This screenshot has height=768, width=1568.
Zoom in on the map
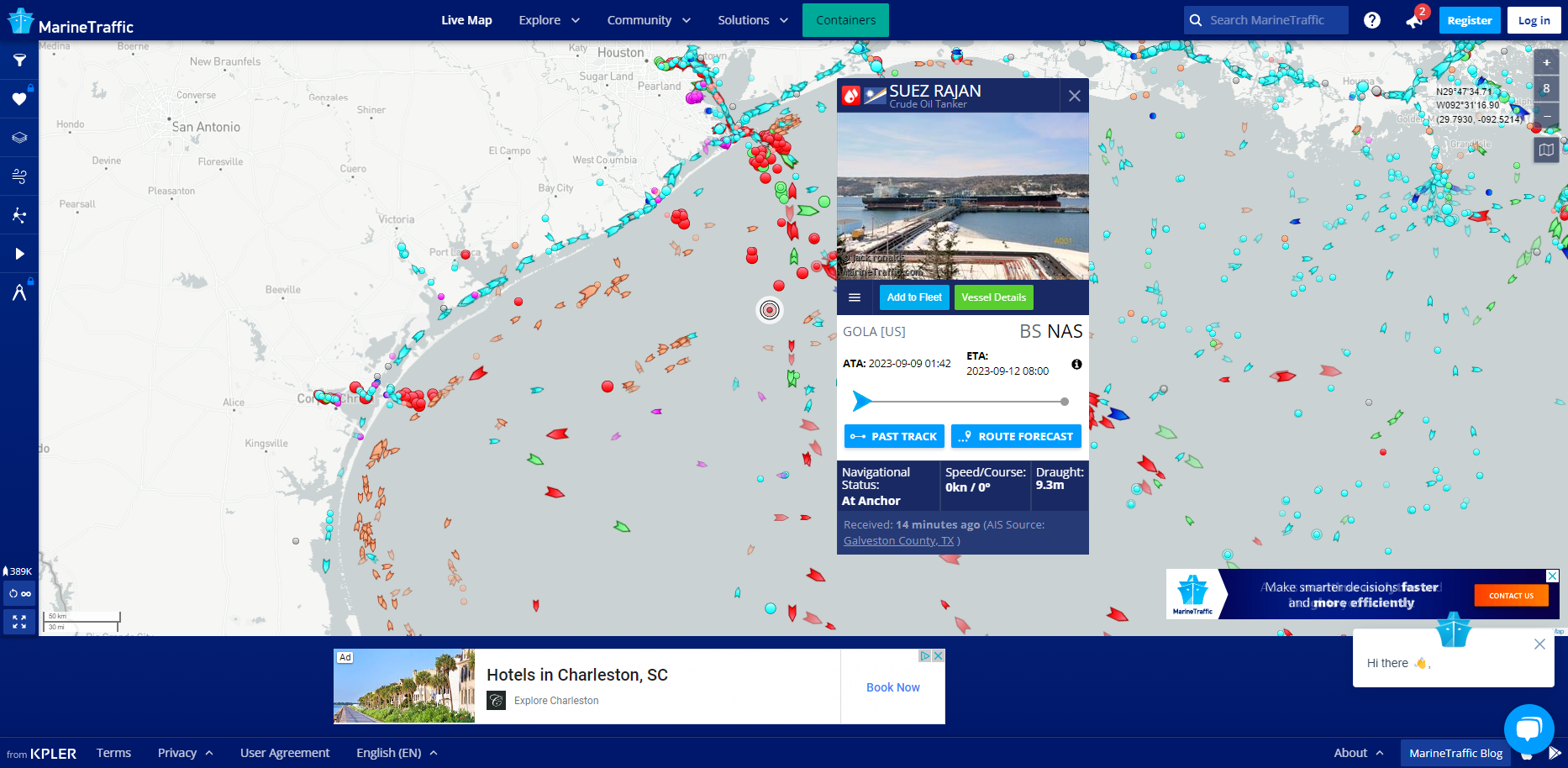tap(1546, 62)
